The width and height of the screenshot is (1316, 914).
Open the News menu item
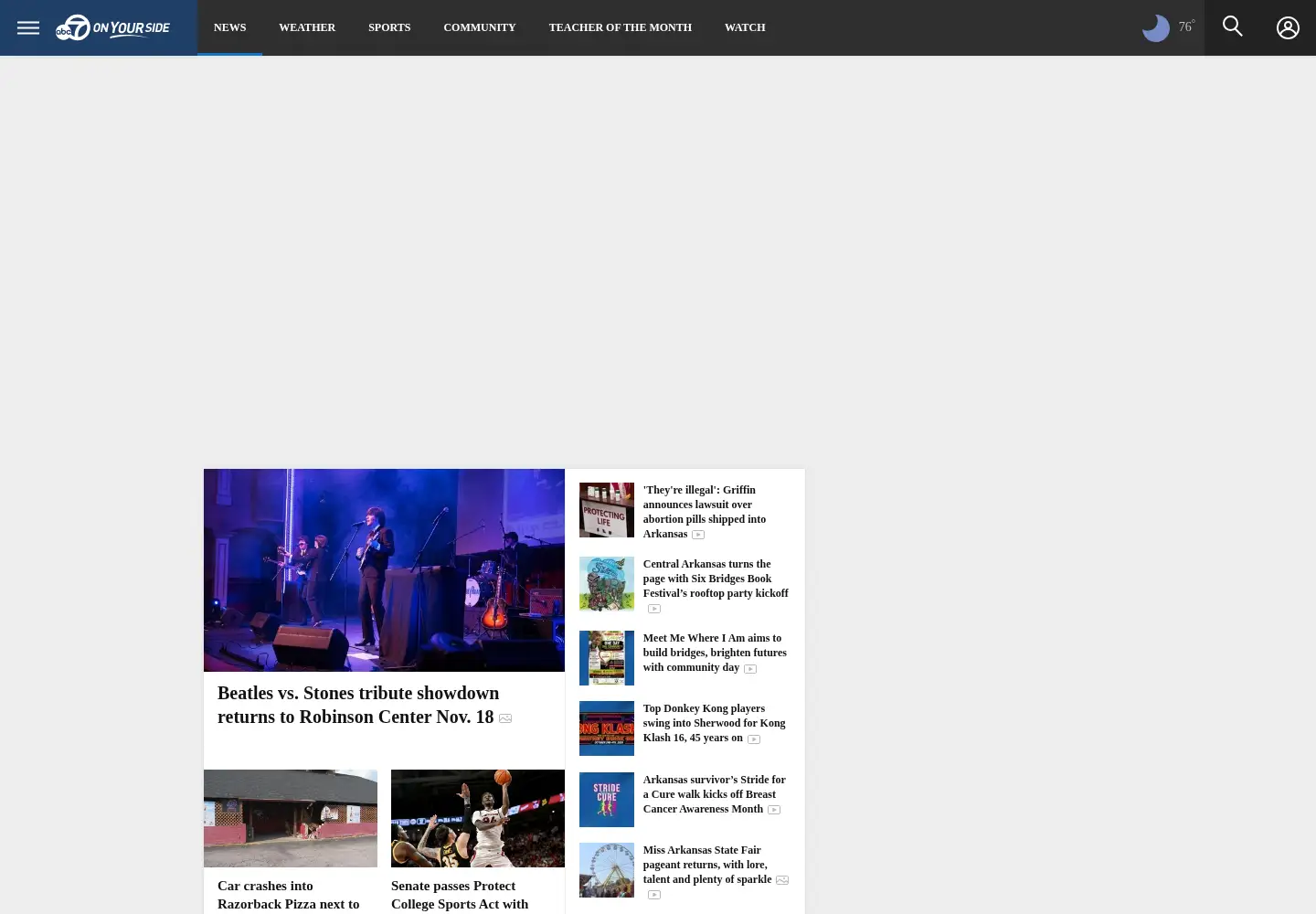click(229, 27)
